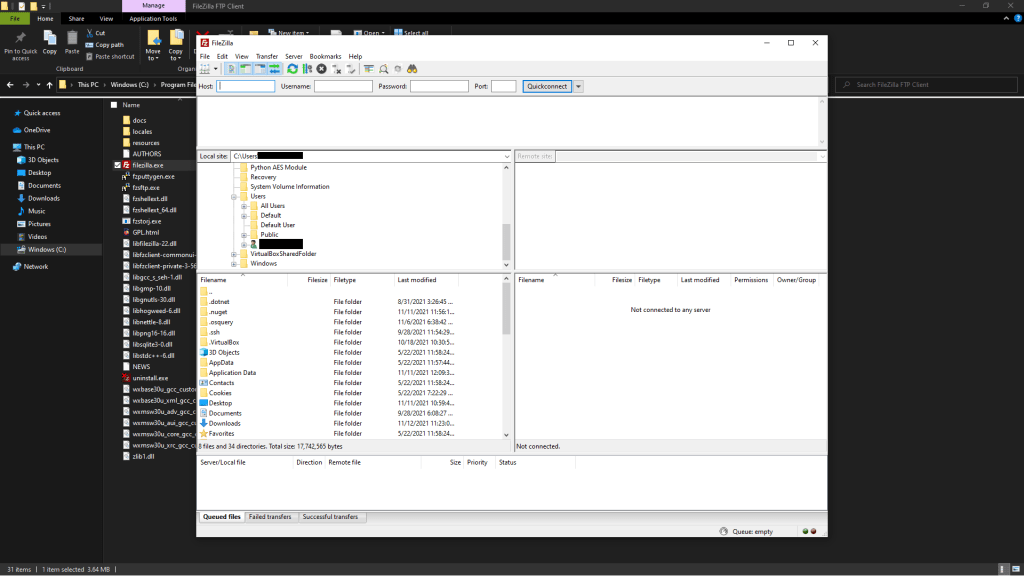Viewport: 1024px width, 576px height.
Task: Click the directory comparison magnifier icon
Action: click(384, 69)
